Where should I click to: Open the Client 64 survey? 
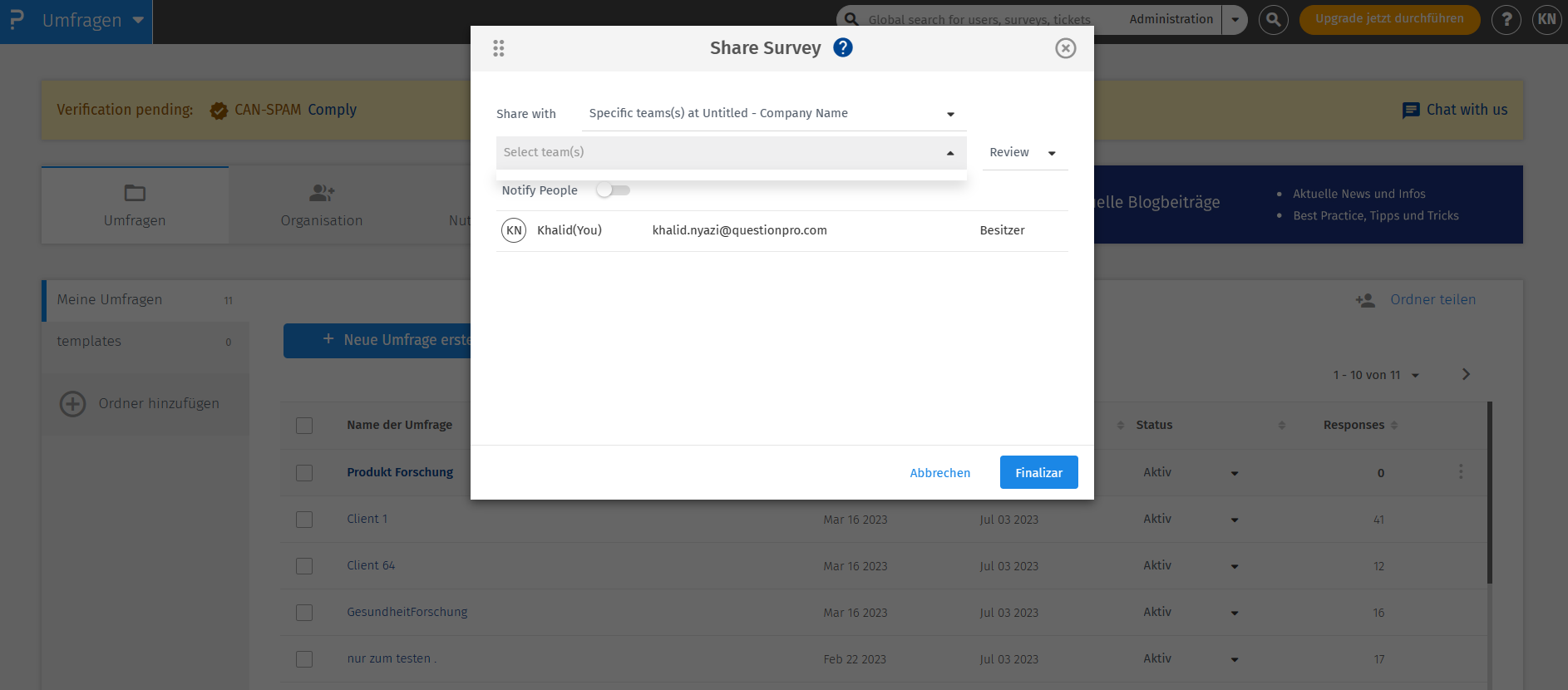click(371, 565)
